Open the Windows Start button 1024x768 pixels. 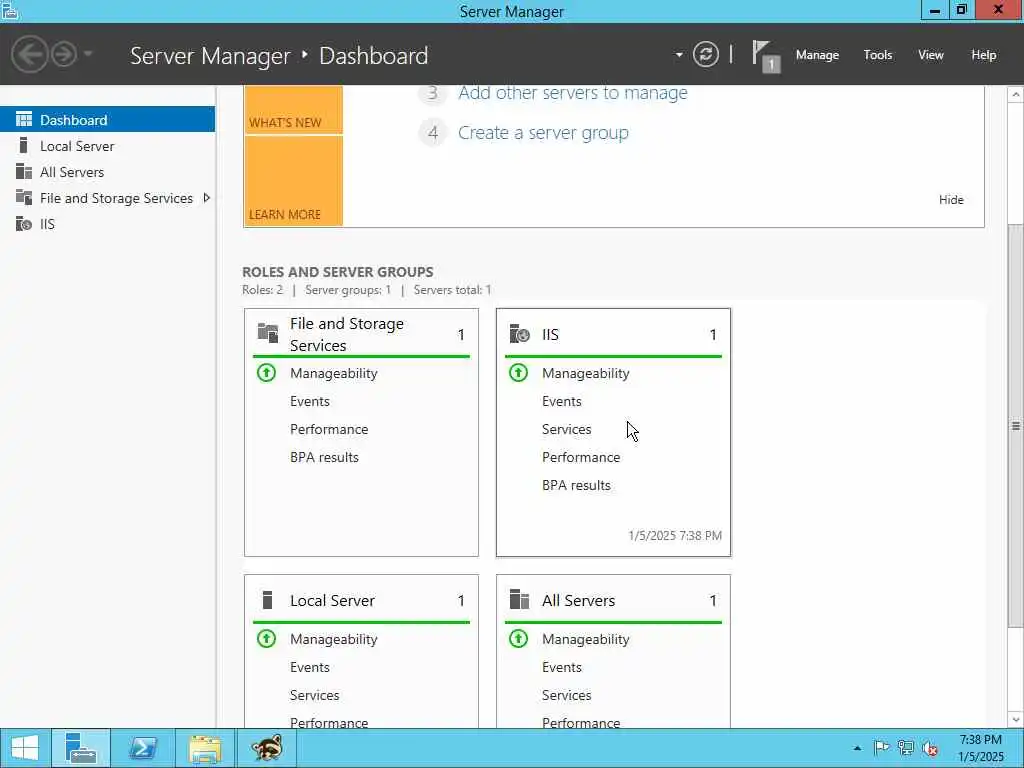[x=25, y=748]
